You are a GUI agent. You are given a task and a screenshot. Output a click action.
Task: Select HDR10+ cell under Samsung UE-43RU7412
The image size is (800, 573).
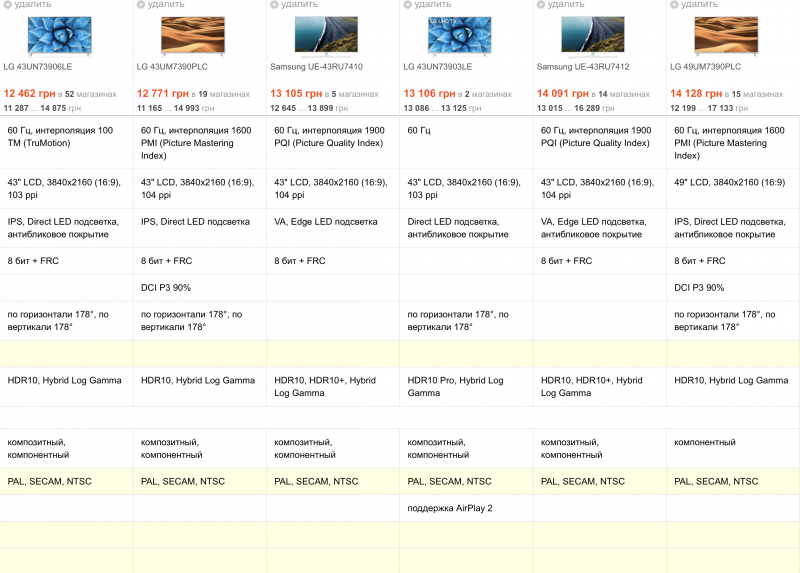[x=599, y=386]
